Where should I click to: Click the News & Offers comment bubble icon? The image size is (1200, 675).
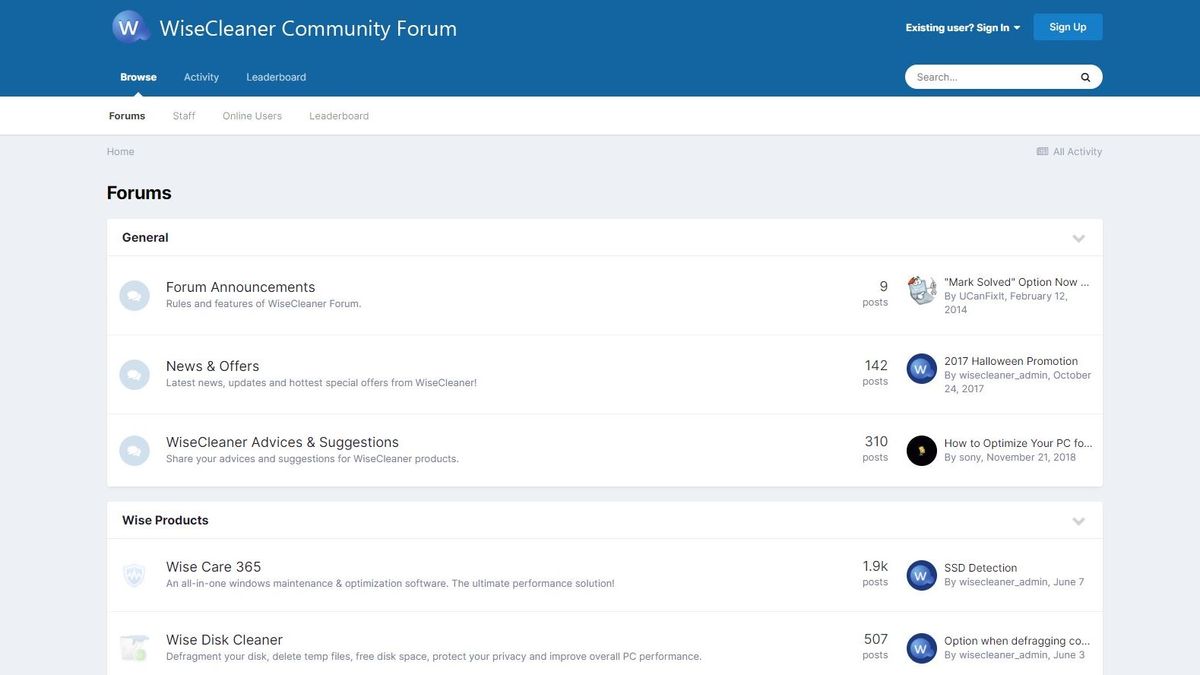click(133, 373)
